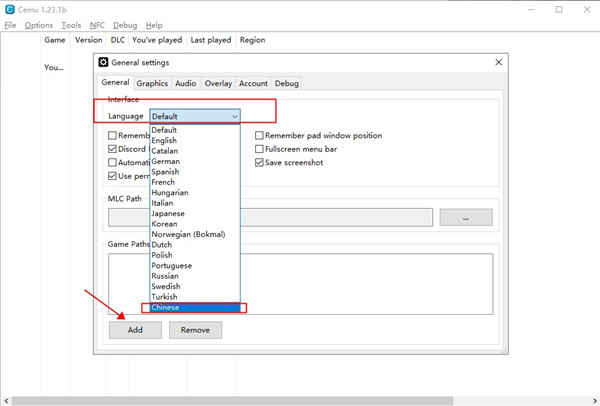Select Italian language option
Screen dimensions: 600x406
point(195,203)
